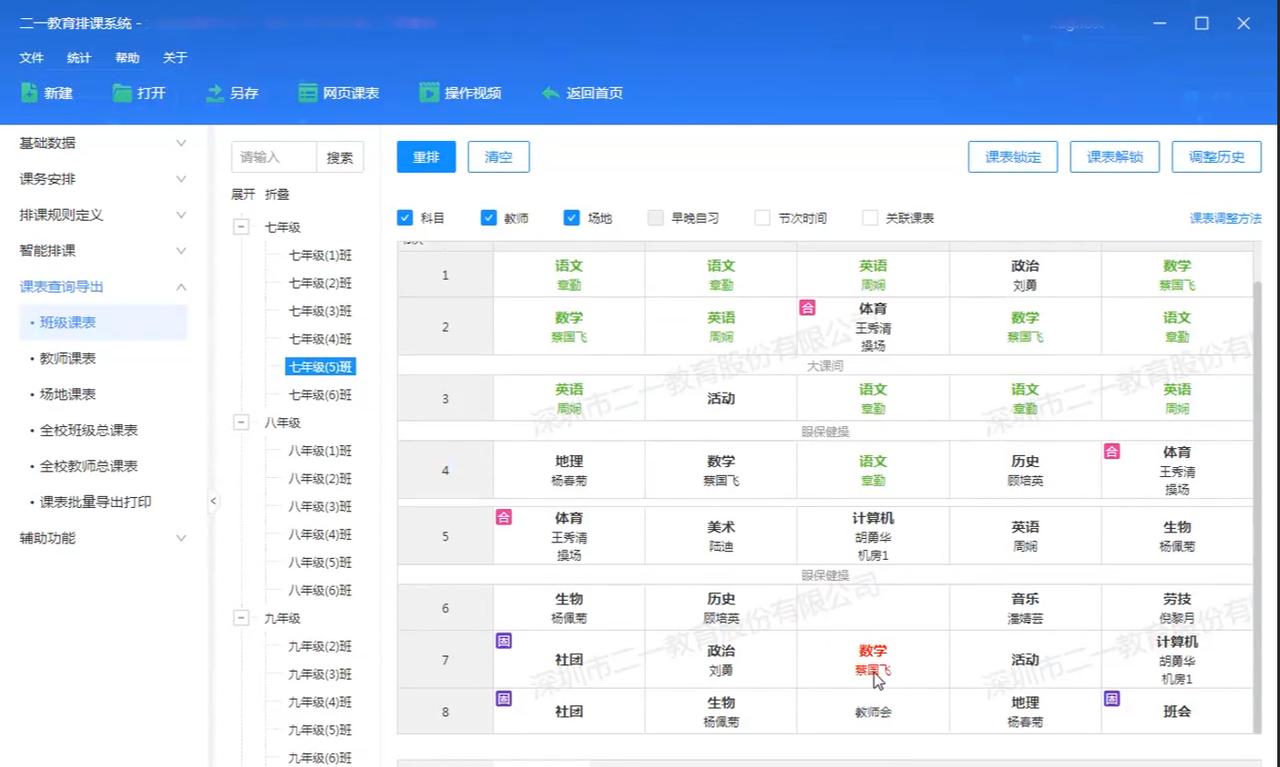Select the 计算机 胡勇华 机房1 cell in period 5

point(873,536)
